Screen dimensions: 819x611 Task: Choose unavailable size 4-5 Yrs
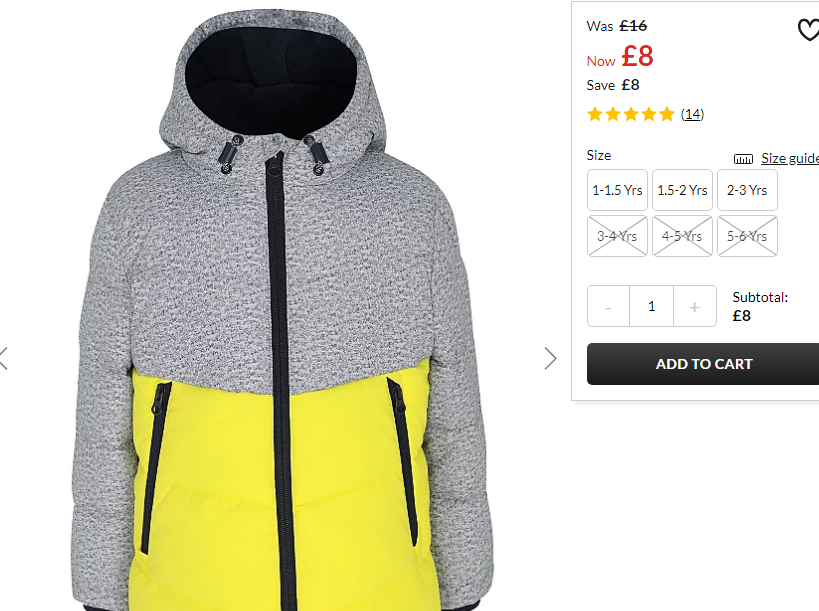tap(682, 236)
